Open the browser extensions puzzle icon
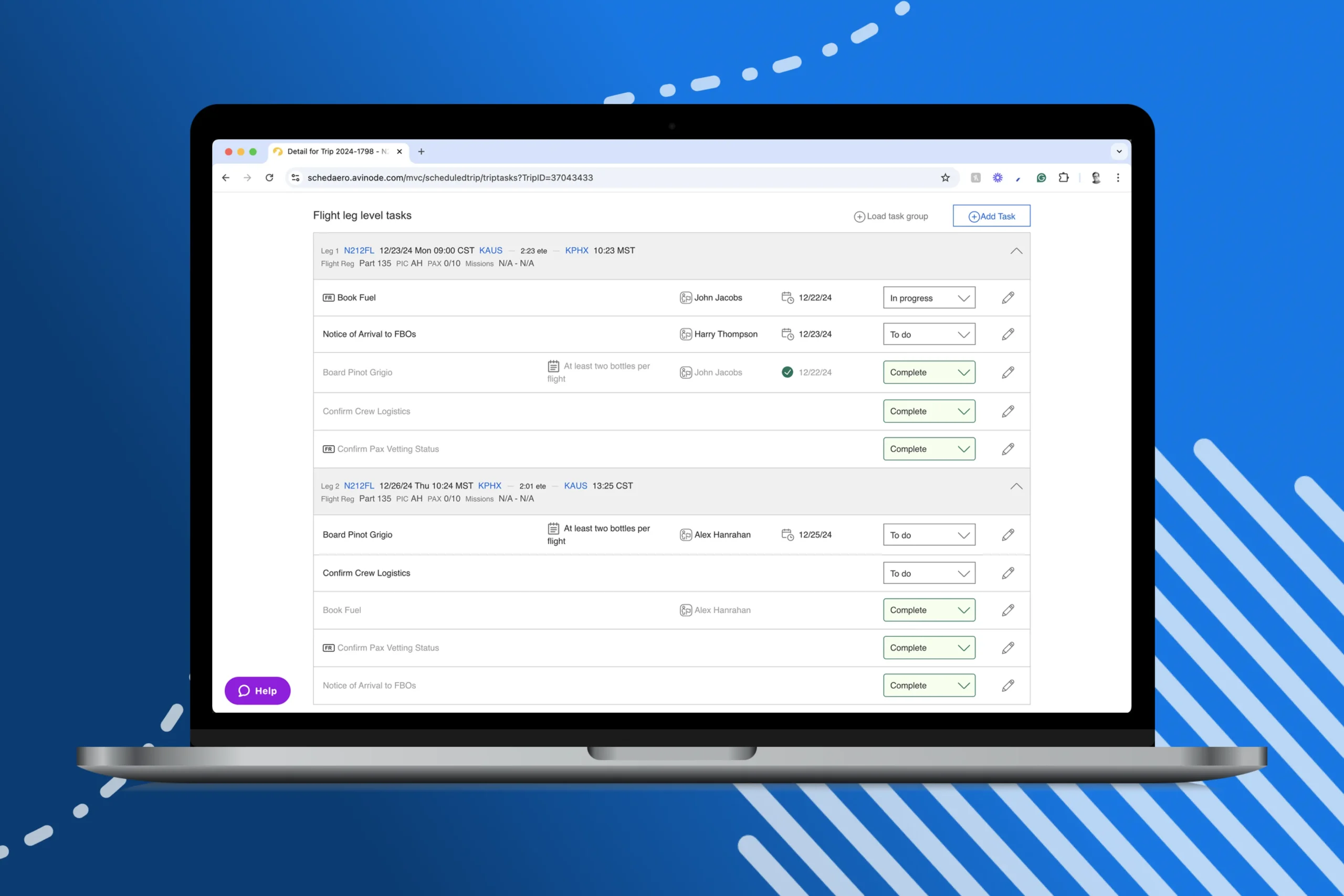The width and height of the screenshot is (1344, 896). 1064,178
